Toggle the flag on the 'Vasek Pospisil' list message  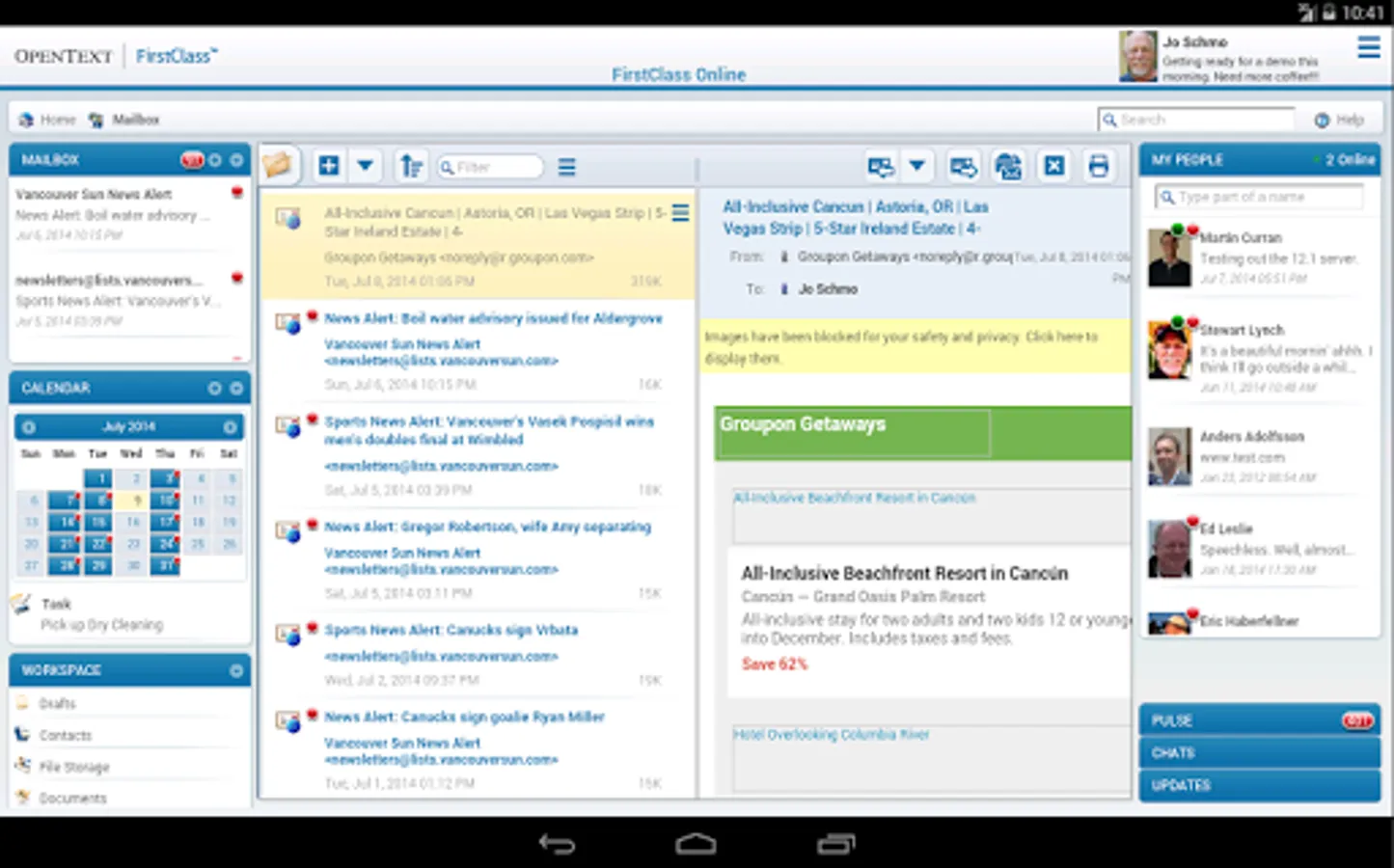point(313,420)
